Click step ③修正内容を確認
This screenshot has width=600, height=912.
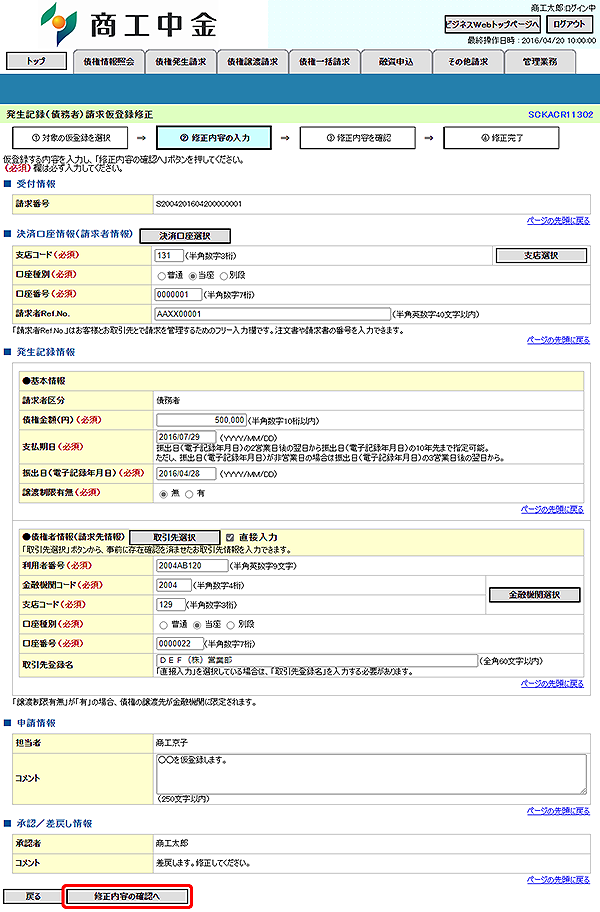pos(358,138)
